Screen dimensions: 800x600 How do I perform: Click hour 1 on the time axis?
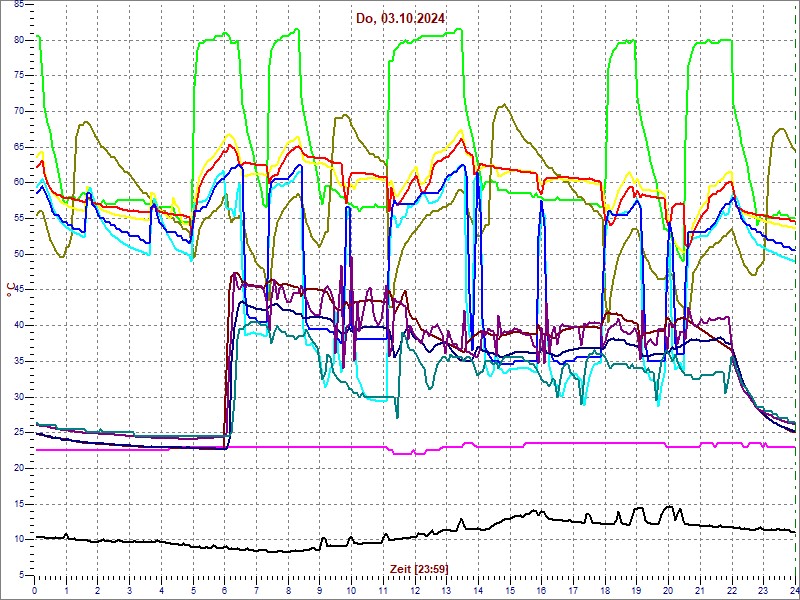click(x=66, y=590)
